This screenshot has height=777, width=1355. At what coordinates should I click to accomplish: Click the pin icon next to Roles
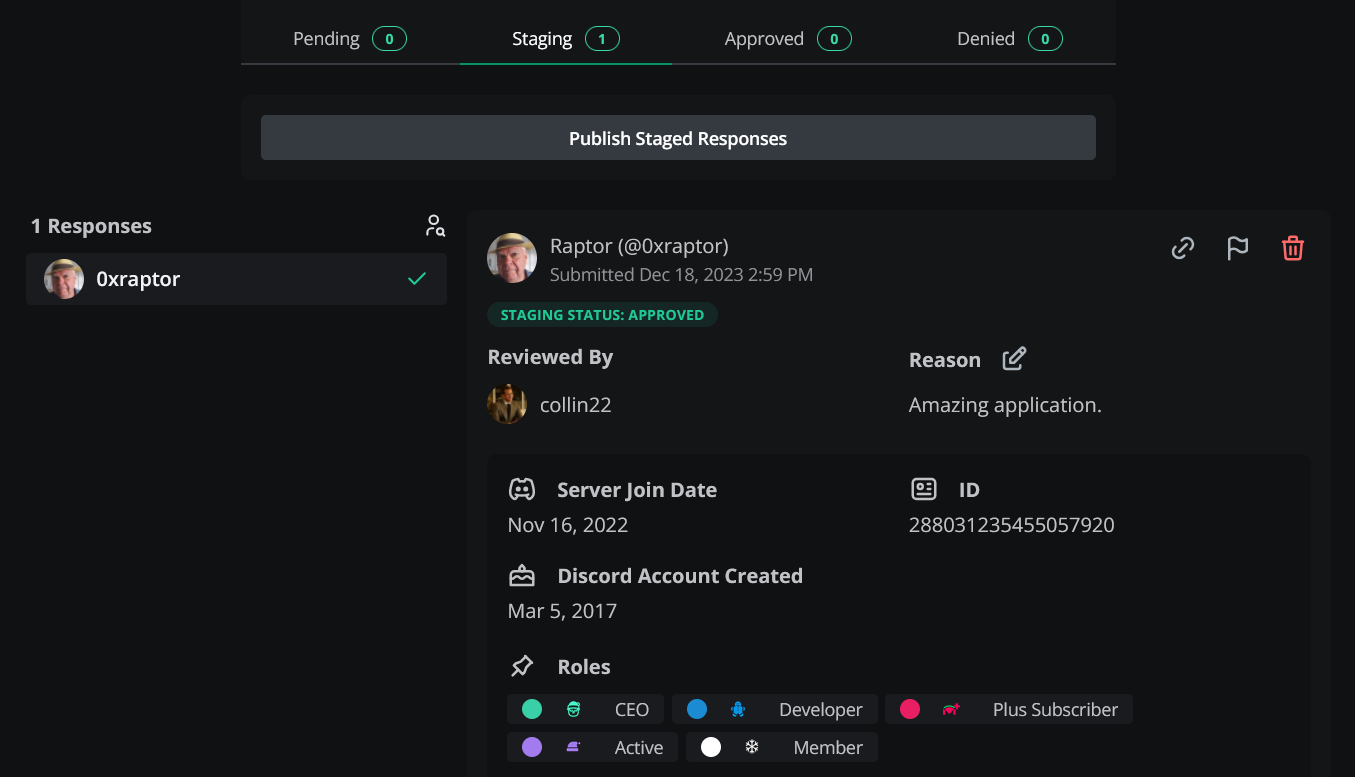pos(522,666)
